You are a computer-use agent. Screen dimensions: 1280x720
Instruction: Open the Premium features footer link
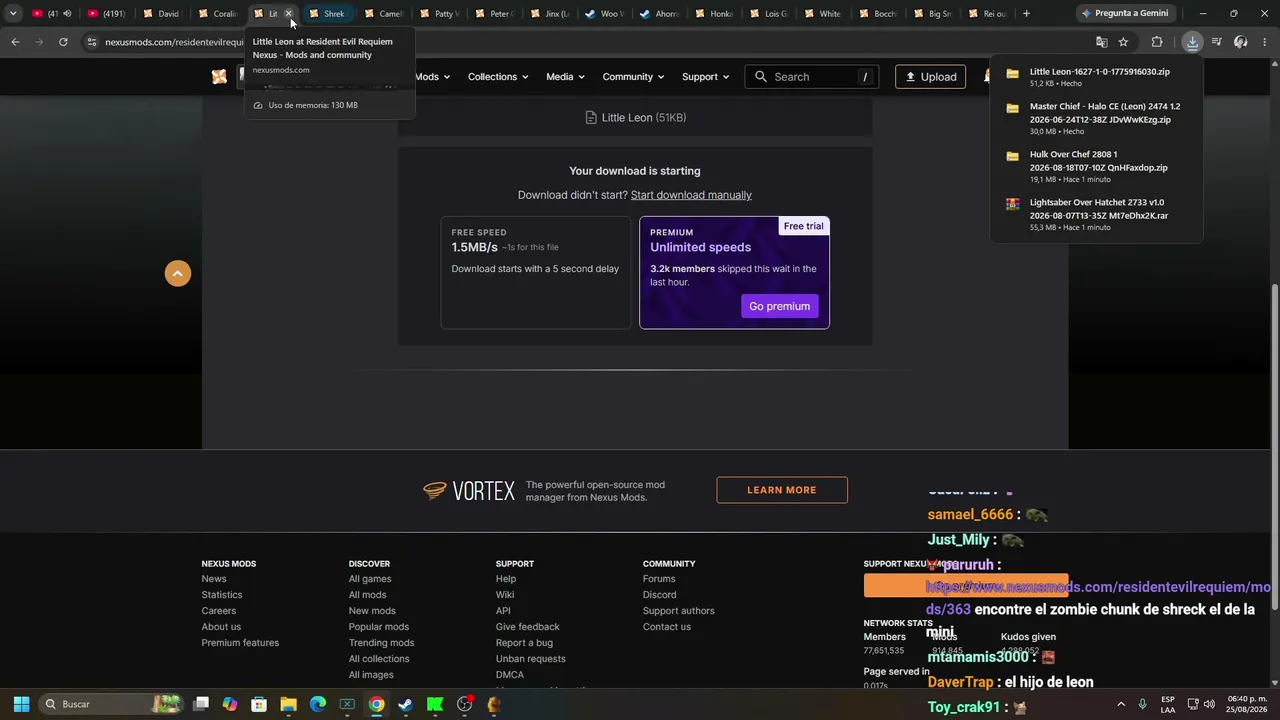(240, 643)
